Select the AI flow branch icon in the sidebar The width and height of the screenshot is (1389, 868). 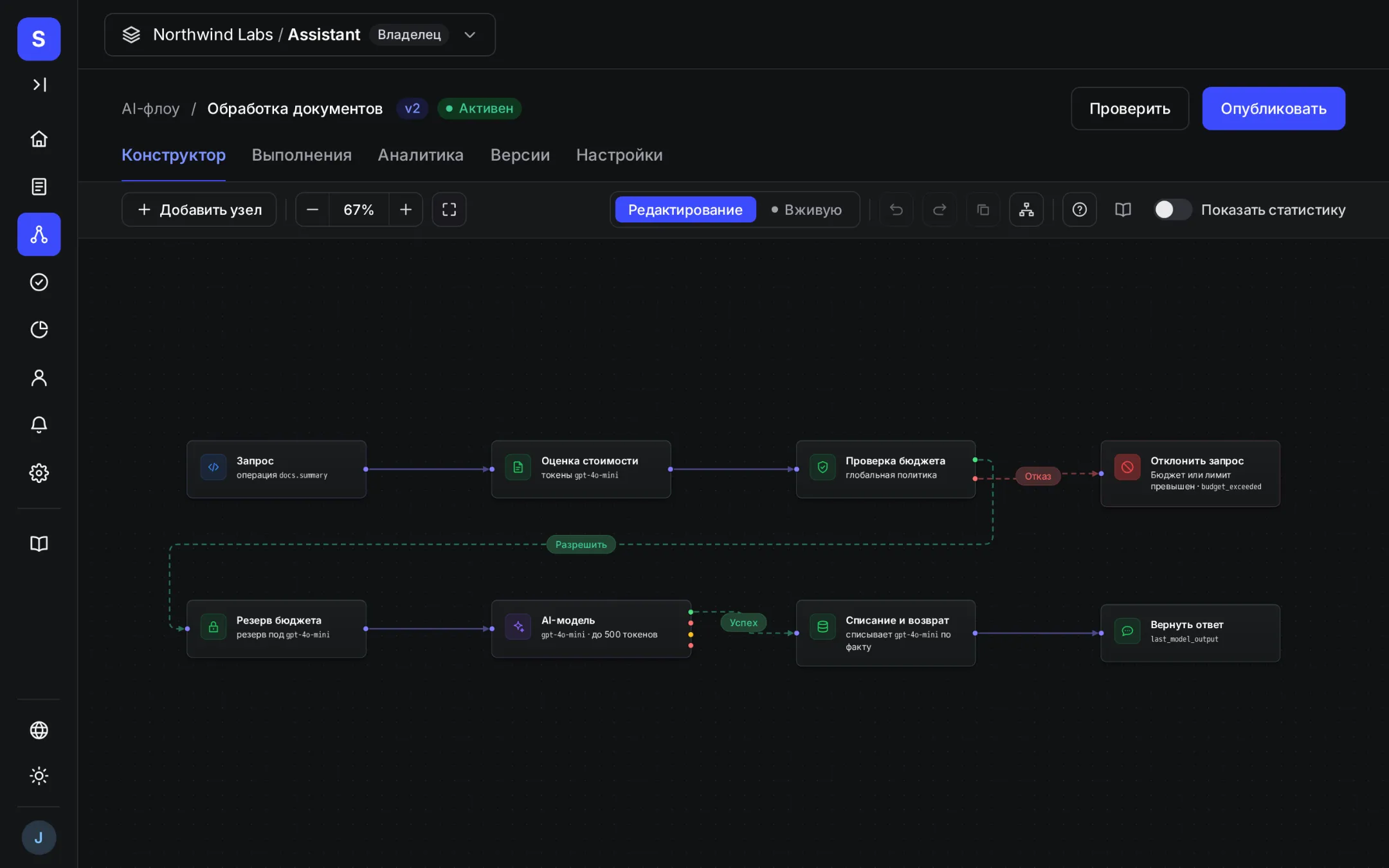(39, 234)
